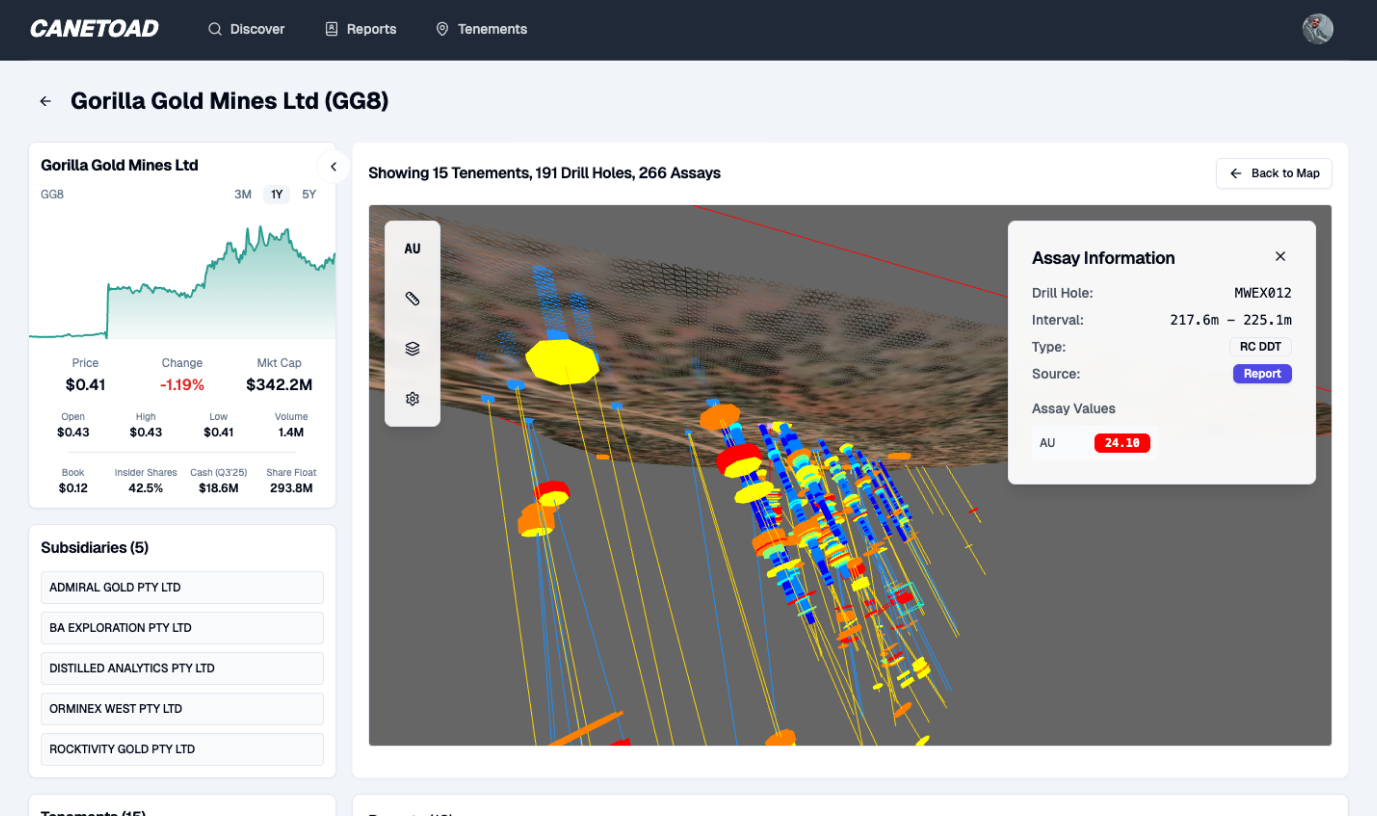Switch chart to 3M range
1377x816 pixels.
[243, 195]
